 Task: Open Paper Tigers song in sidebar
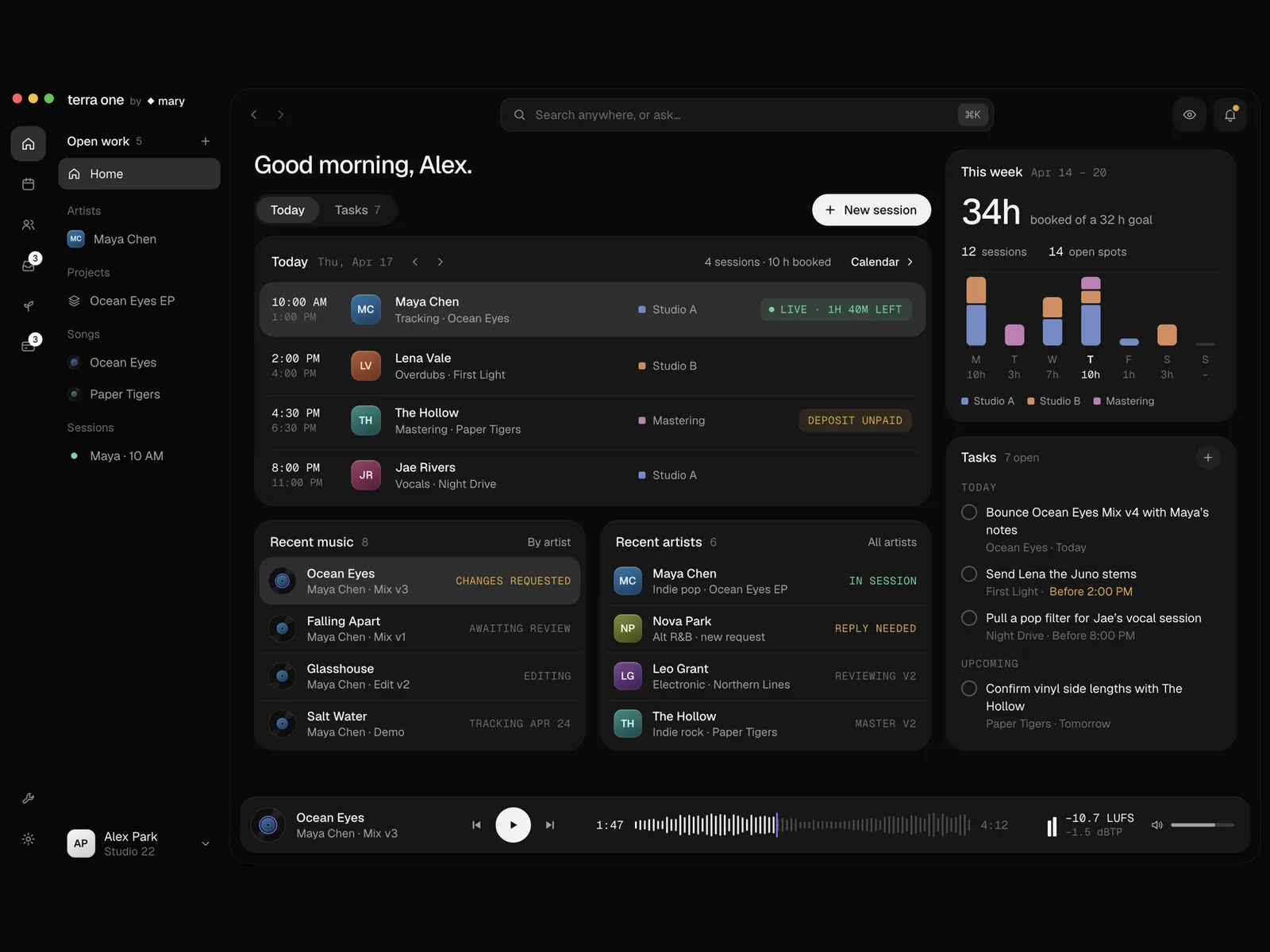pyautogui.click(x=140, y=394)
